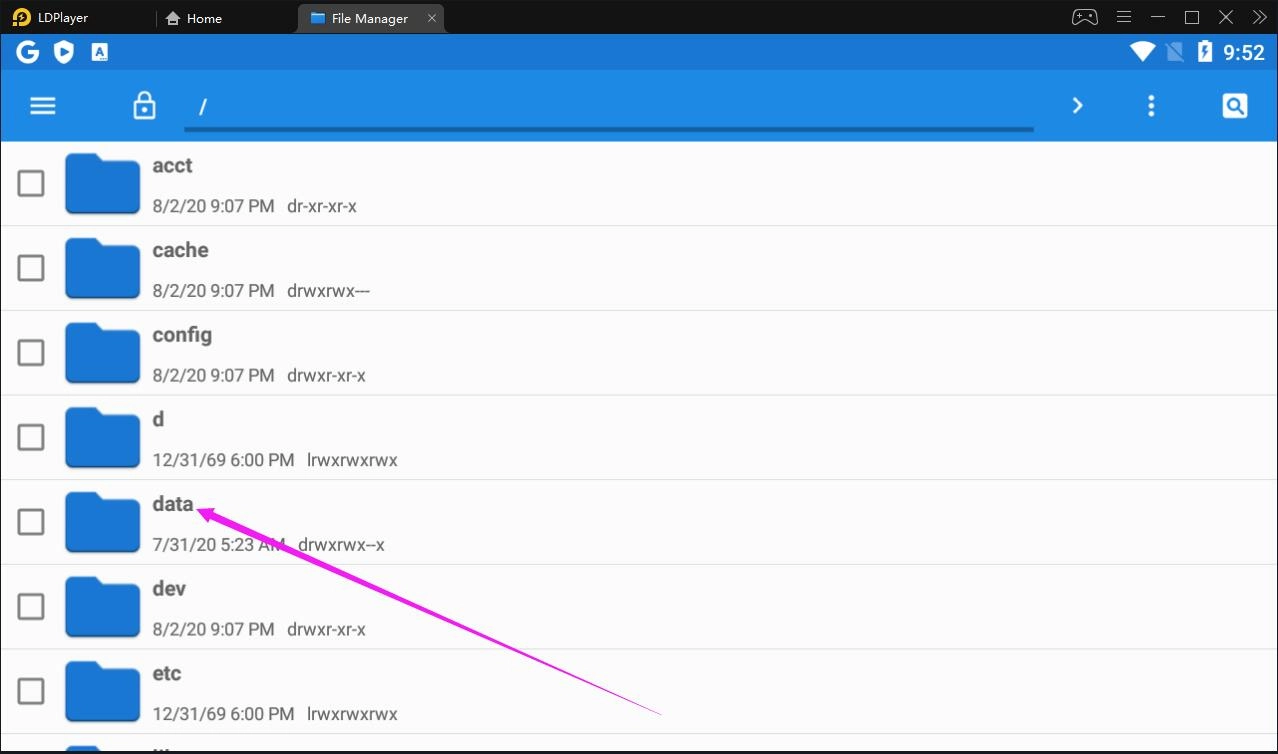Screen dimensions: 1278x754
Task: Click the forward chevron in the path bar
Action: (x=1077, y=105)
